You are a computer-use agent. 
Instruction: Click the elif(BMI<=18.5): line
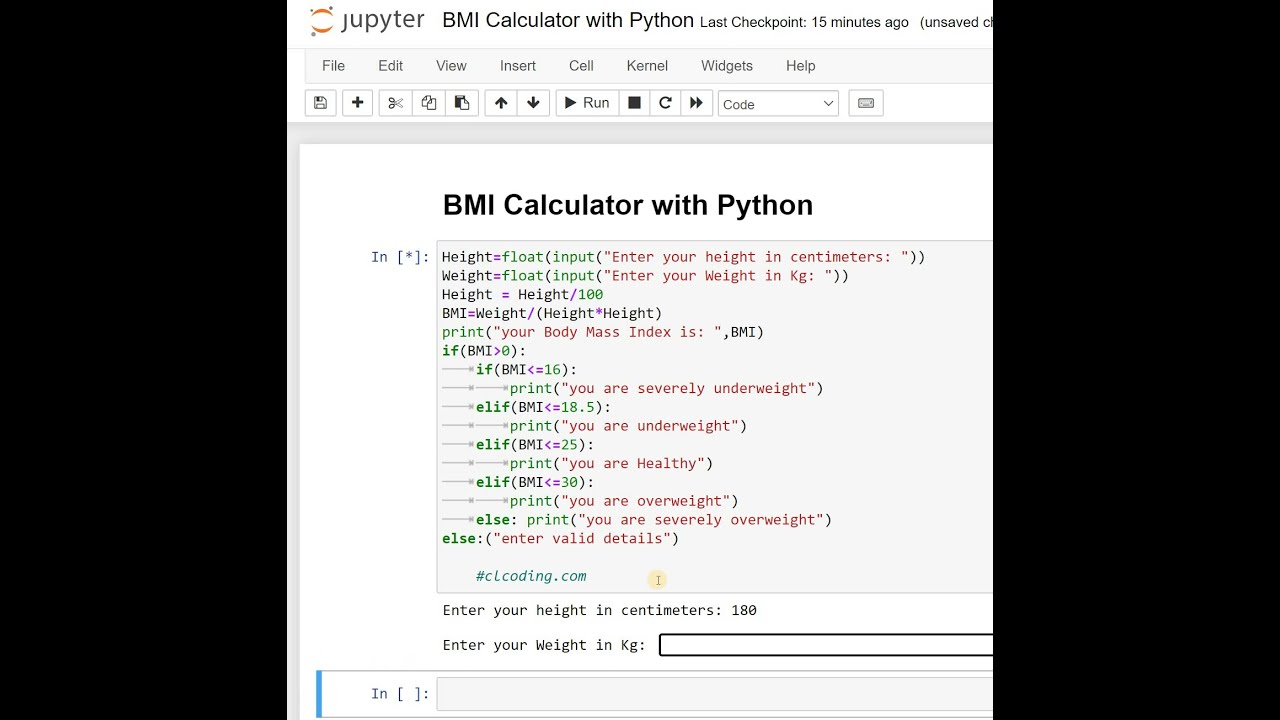click(543, 407)
